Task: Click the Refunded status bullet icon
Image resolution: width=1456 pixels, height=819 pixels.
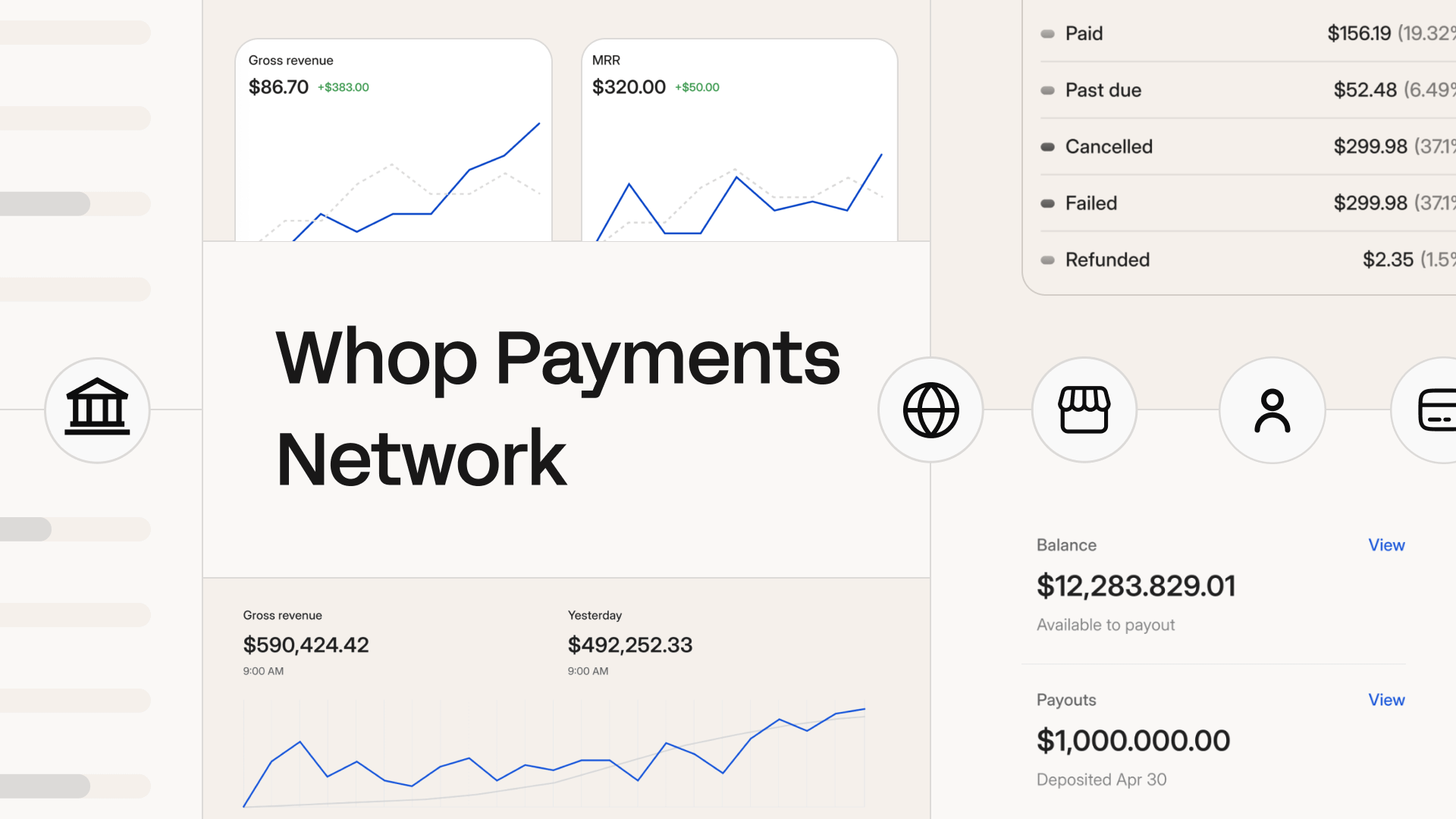Action: pyautogui.click(x=1046, y=259)
